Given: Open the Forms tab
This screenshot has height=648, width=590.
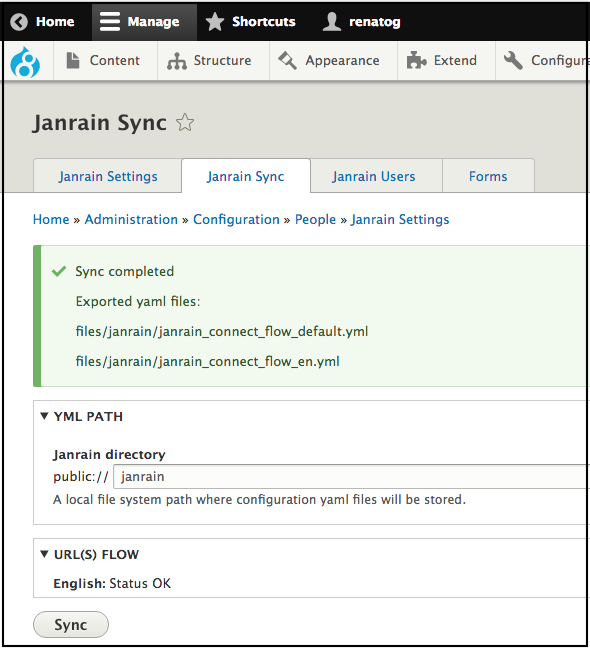Looking at the screenshot, I should (488, 176).
